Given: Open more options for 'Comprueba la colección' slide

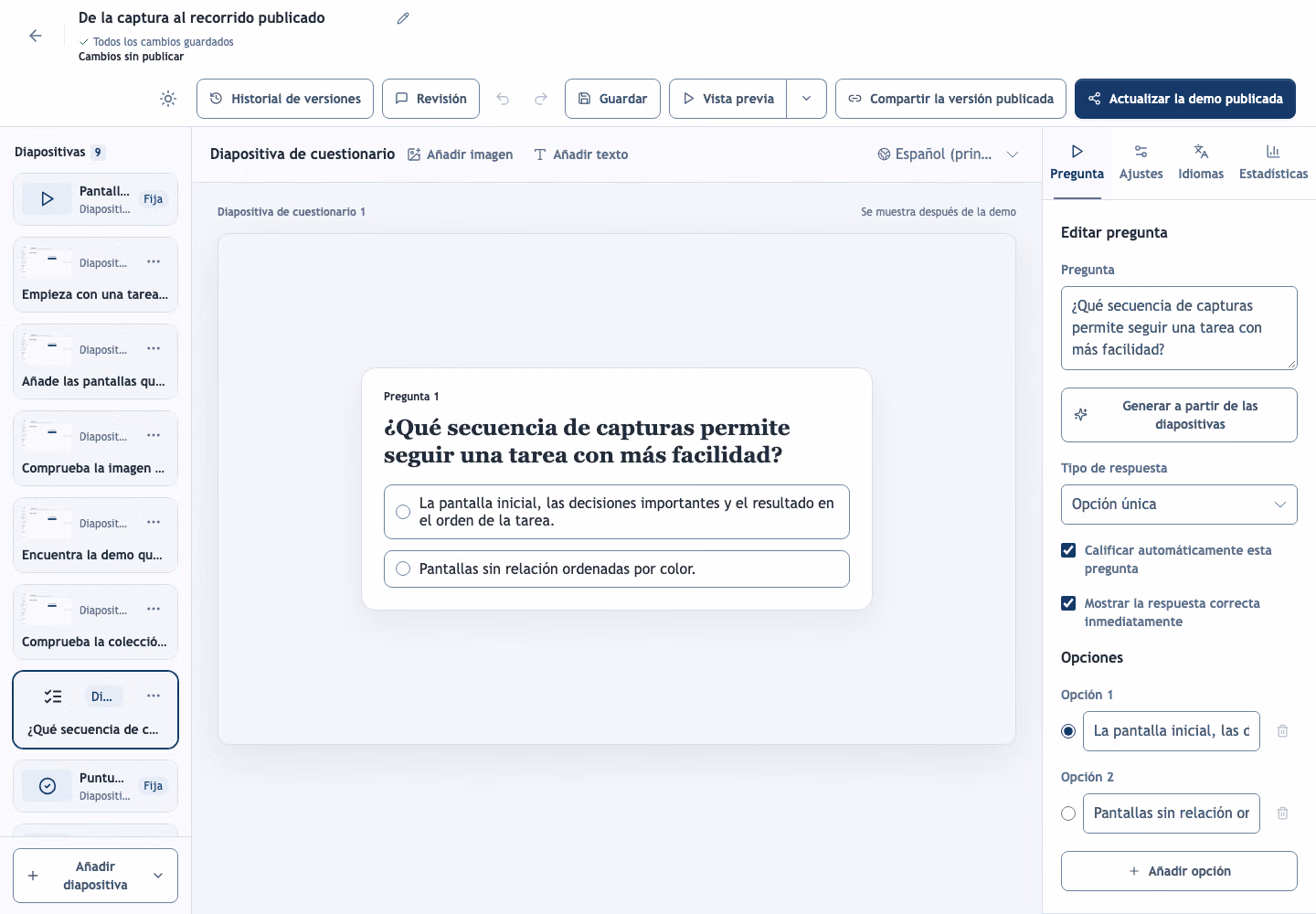Looking at the screenshot, I should pyautogui.click(x=154, y=610).
